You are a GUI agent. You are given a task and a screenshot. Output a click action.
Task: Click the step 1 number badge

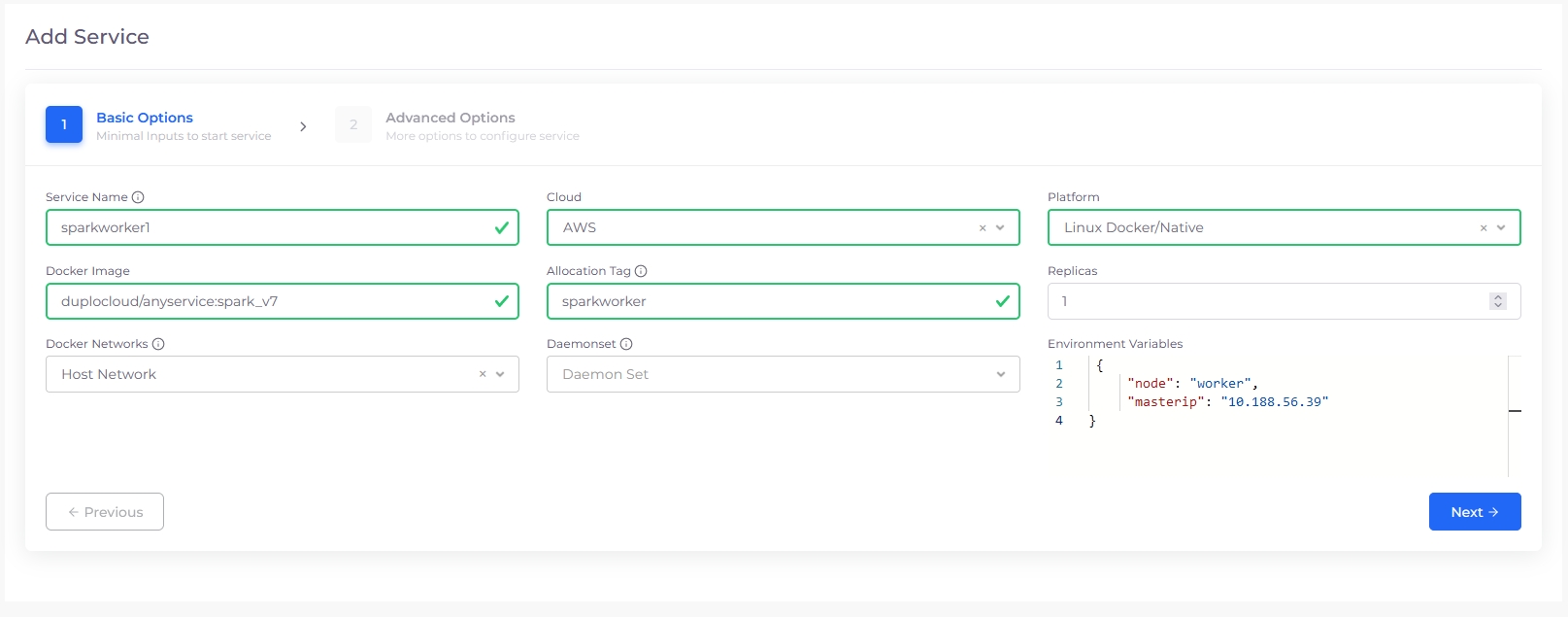64,124
